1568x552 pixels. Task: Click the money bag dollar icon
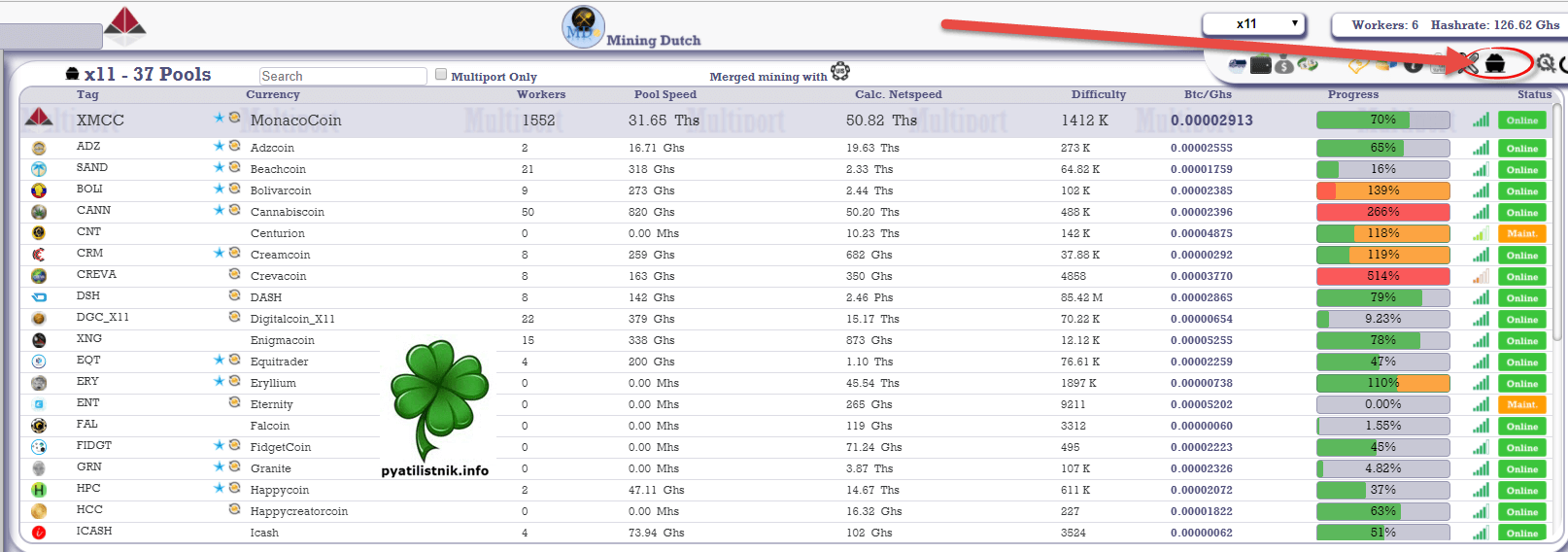1284,65
